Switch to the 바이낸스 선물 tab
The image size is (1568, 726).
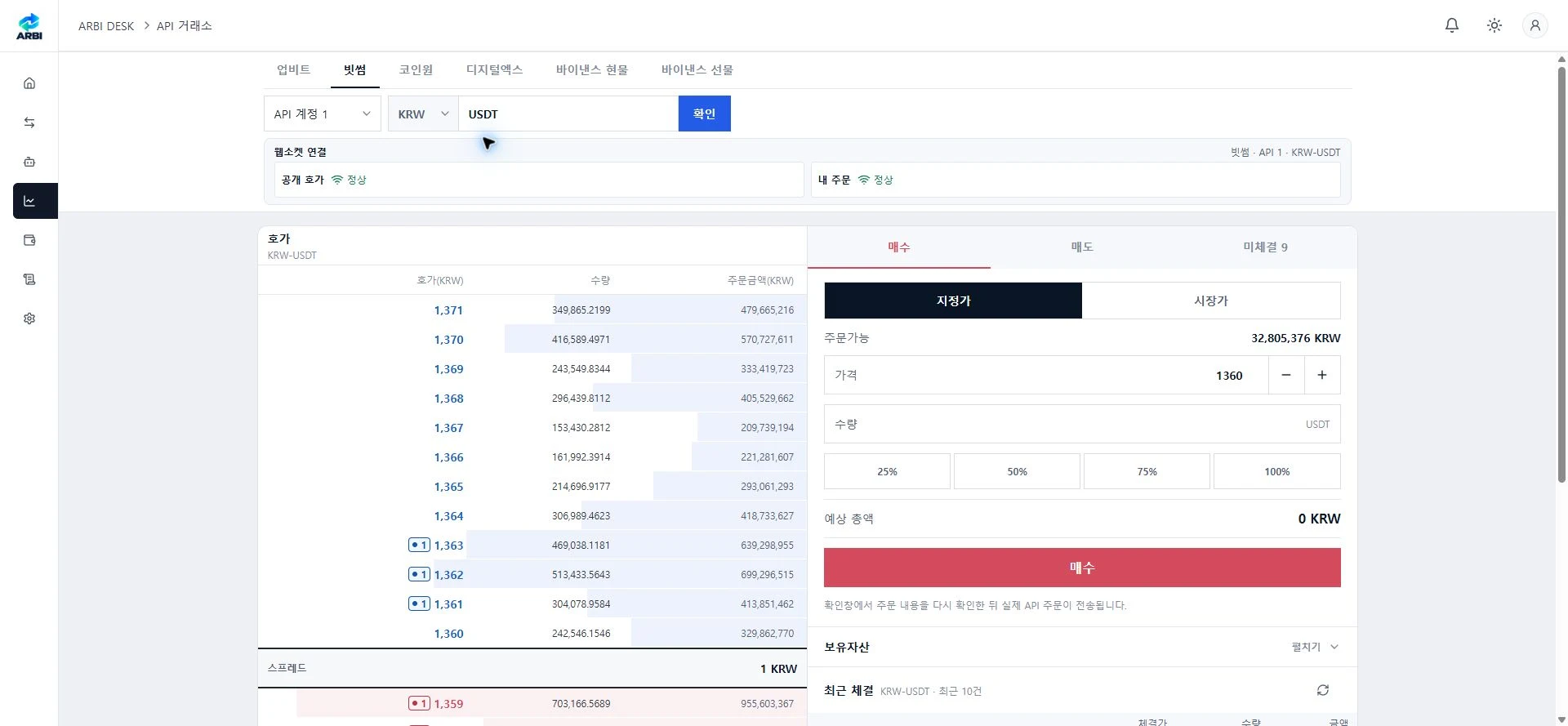coord(697,69)
